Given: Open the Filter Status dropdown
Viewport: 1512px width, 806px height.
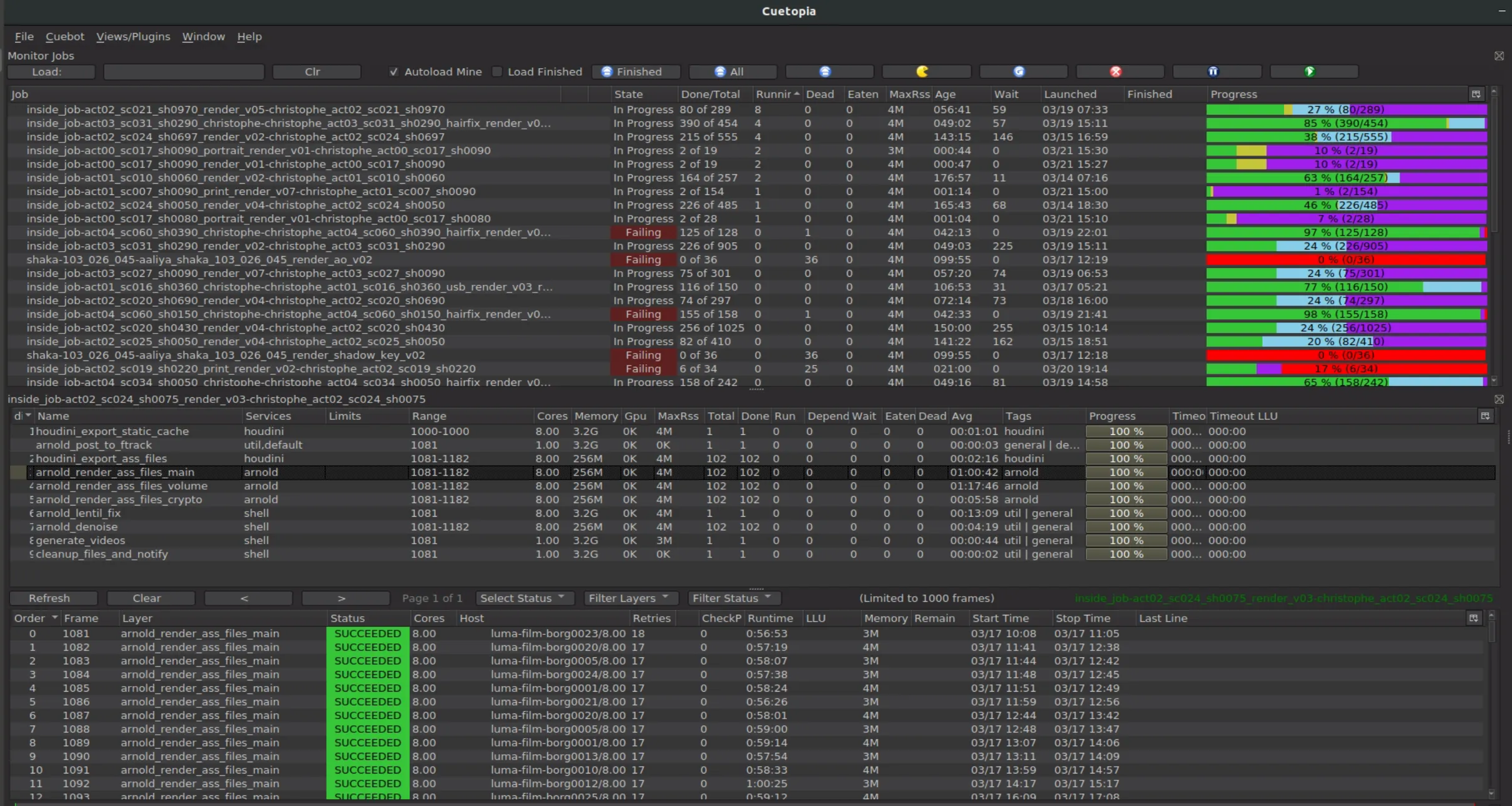Looking at the screenshot, I should coord(732,598).
